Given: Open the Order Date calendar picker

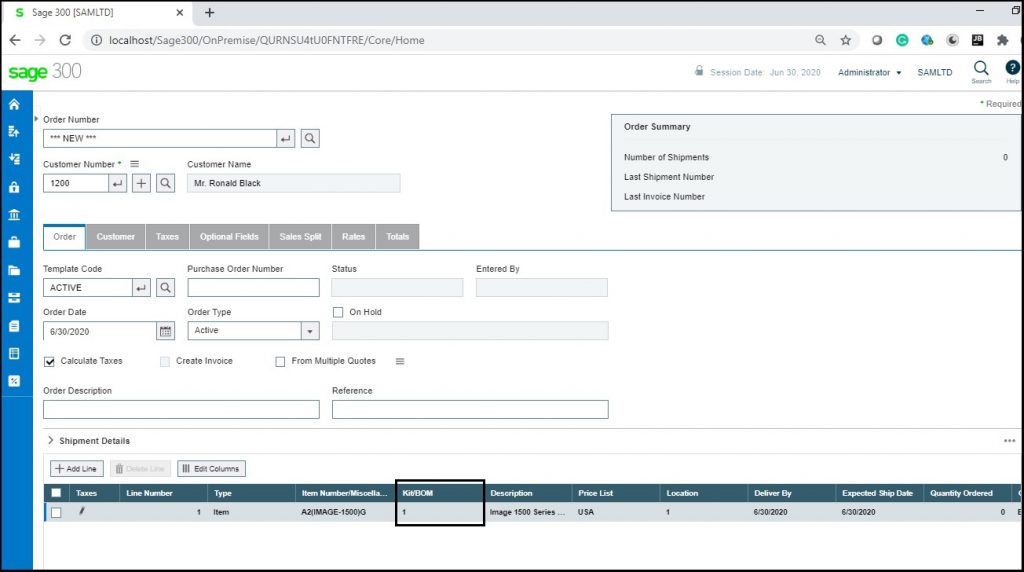Looking at the screenshot, I should pos(166,331).
